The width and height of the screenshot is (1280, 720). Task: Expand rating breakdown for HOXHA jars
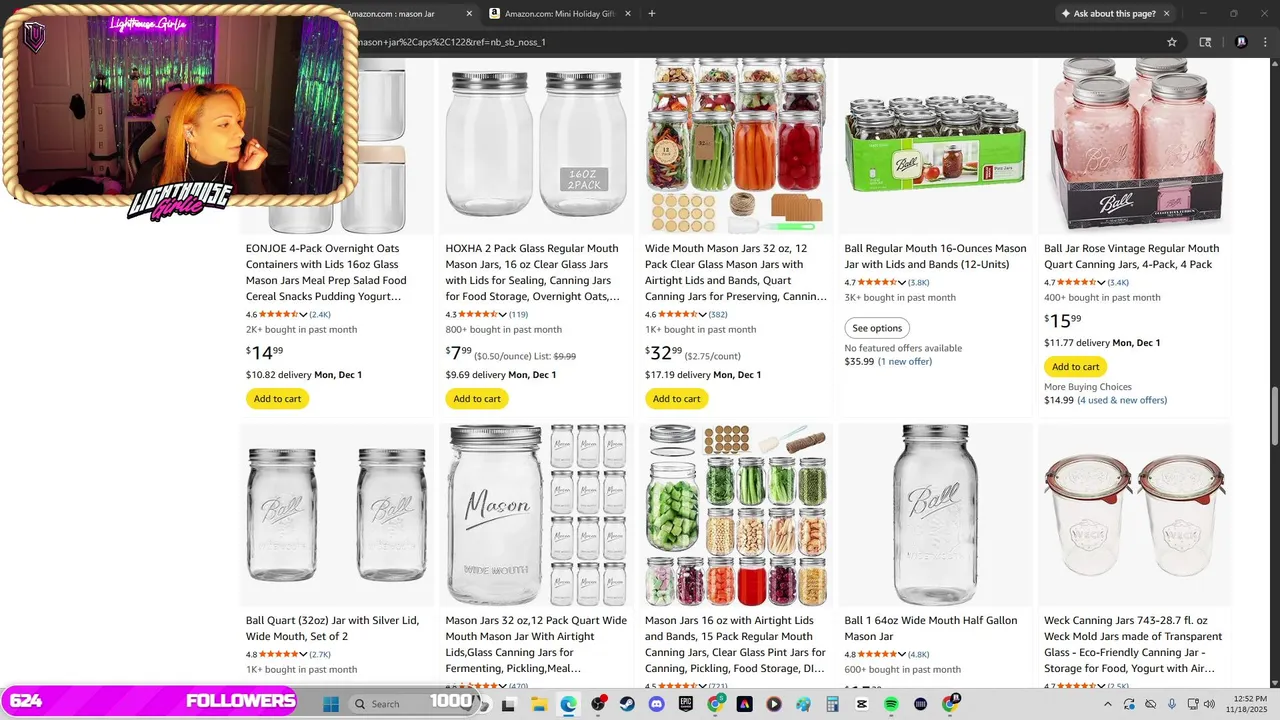pyautogui.click(x=503, y=315)
